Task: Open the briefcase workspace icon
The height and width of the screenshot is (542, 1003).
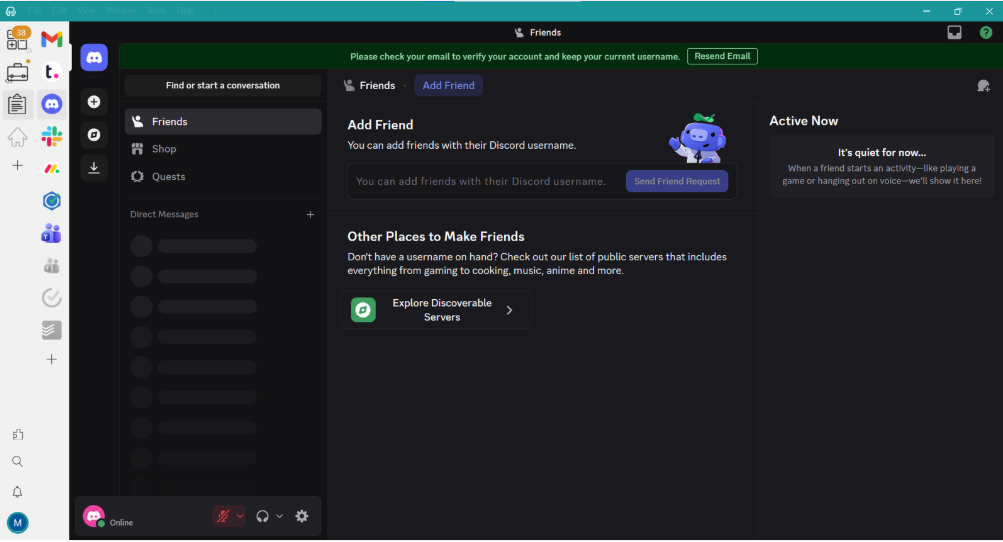Action: click(x=17, y=72)
